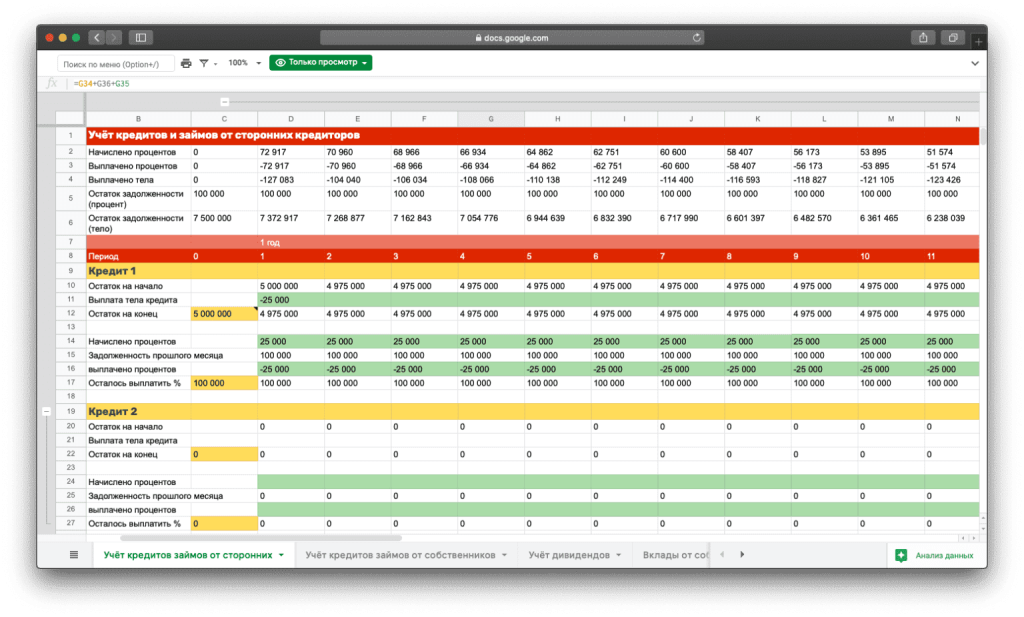Click the print icon in the toolbar
The image size is (1024, 617).
186,63
